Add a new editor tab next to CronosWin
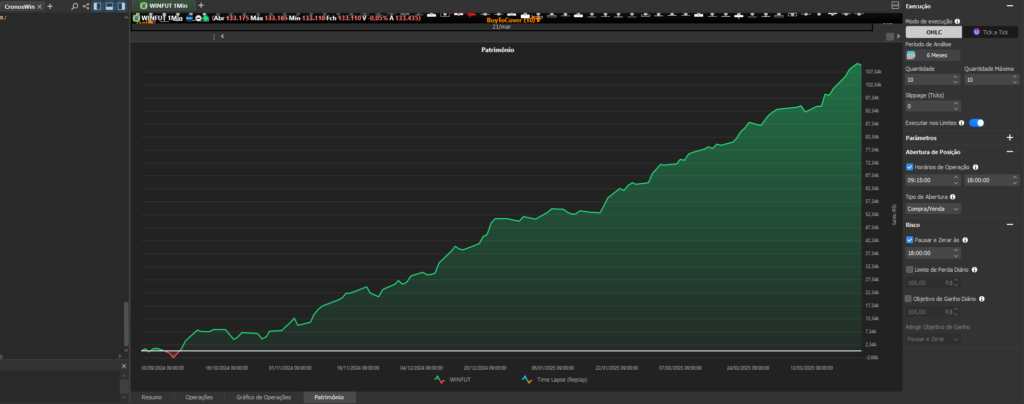The image size is (1024, 404). [50, 6]
